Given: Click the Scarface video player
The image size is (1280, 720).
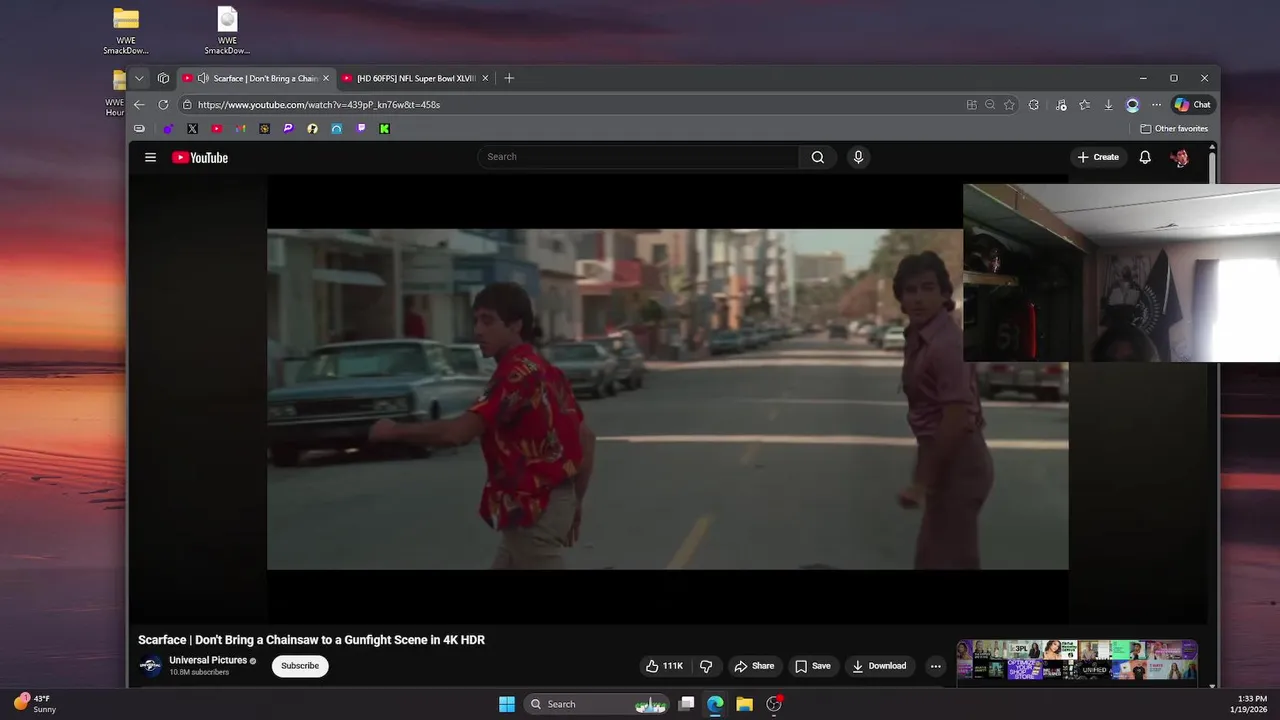Looking at the screenshot, I should [667, 399].
